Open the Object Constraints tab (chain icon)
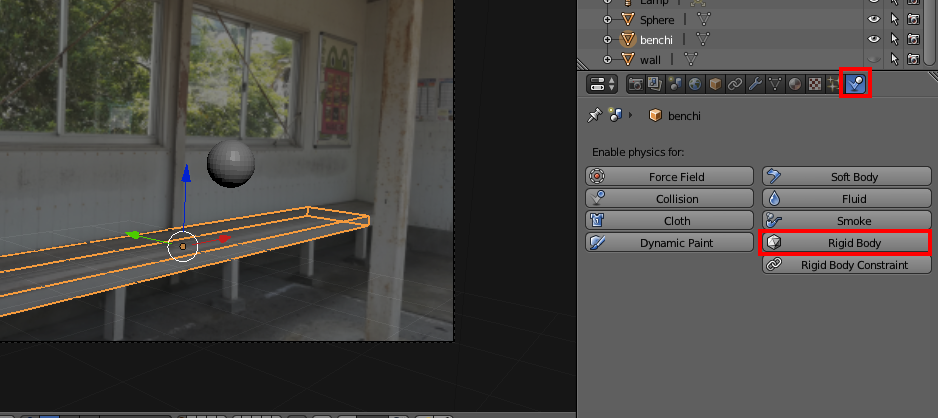 [x=735, y=84]
